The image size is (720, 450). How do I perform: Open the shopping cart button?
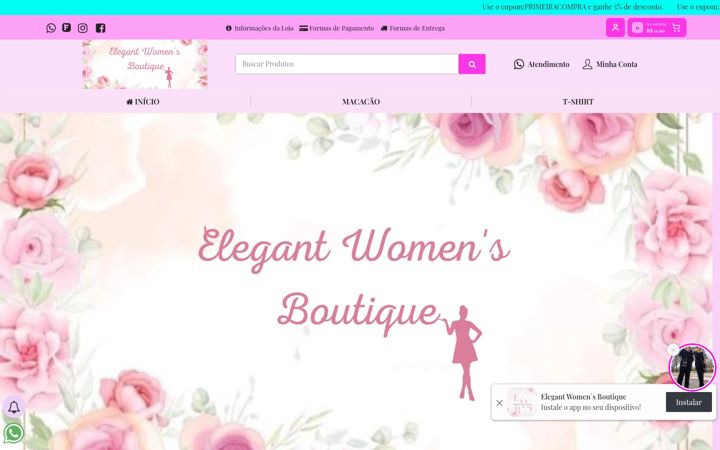click(657, 28)
